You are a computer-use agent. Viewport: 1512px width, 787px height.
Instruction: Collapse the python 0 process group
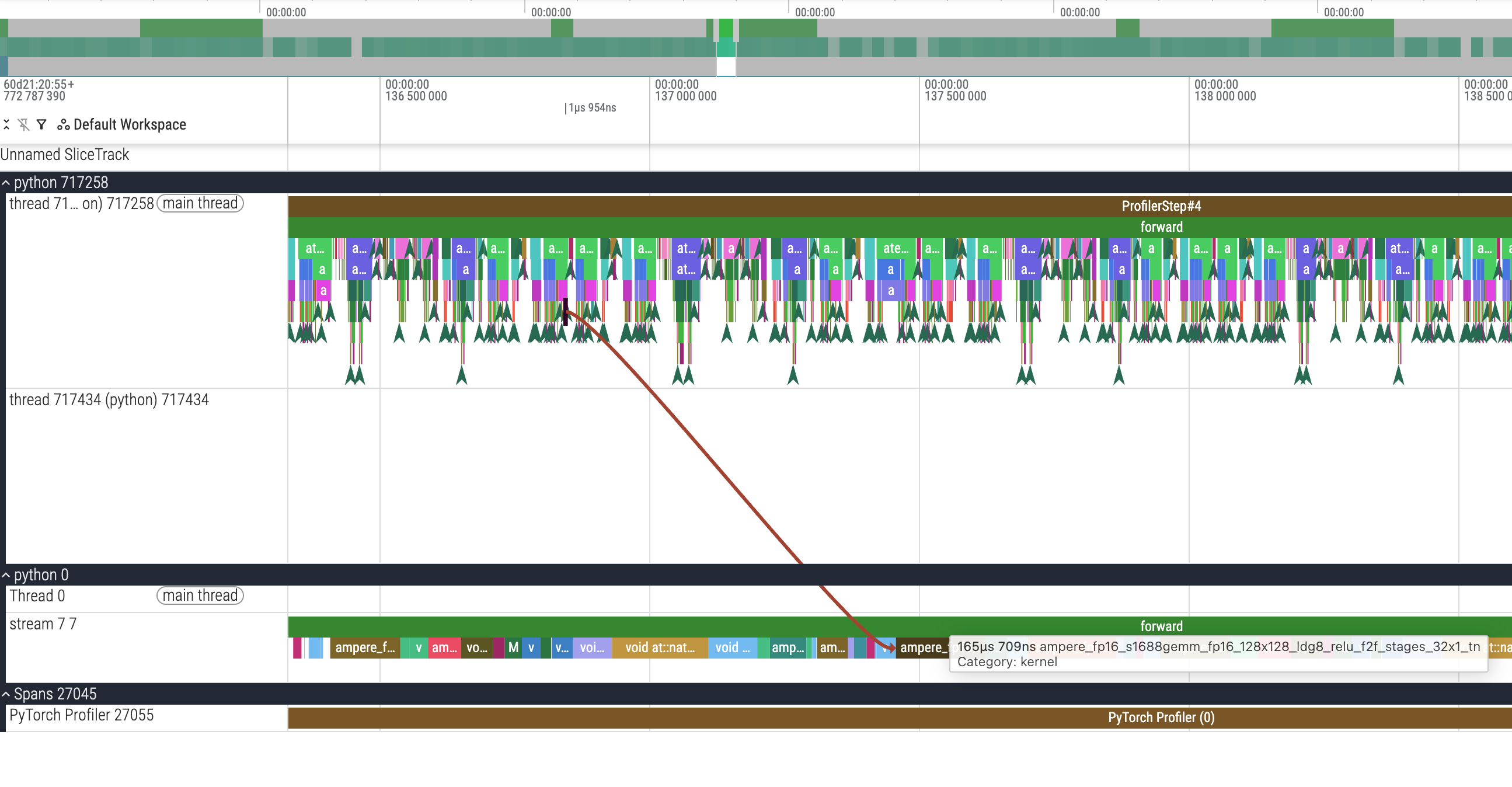click(x=6, y=575)
